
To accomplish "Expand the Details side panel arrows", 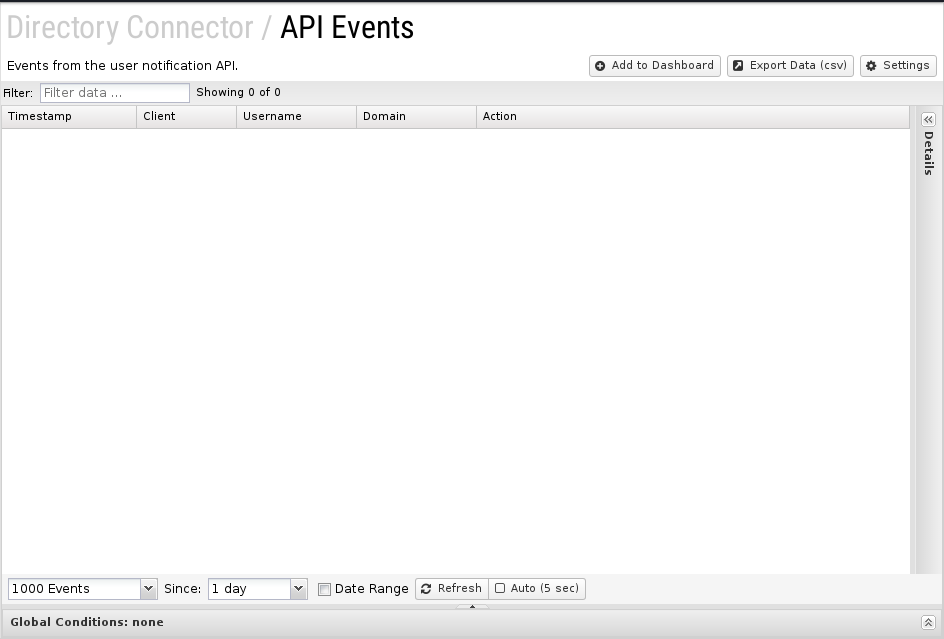I will pos(928,119).
